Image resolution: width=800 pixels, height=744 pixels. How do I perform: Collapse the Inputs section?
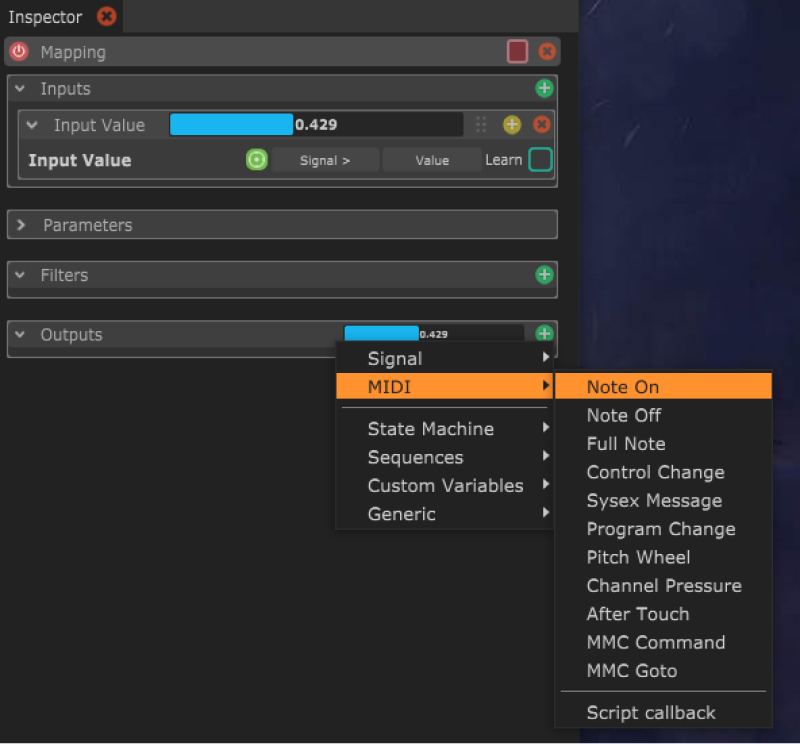21,89
